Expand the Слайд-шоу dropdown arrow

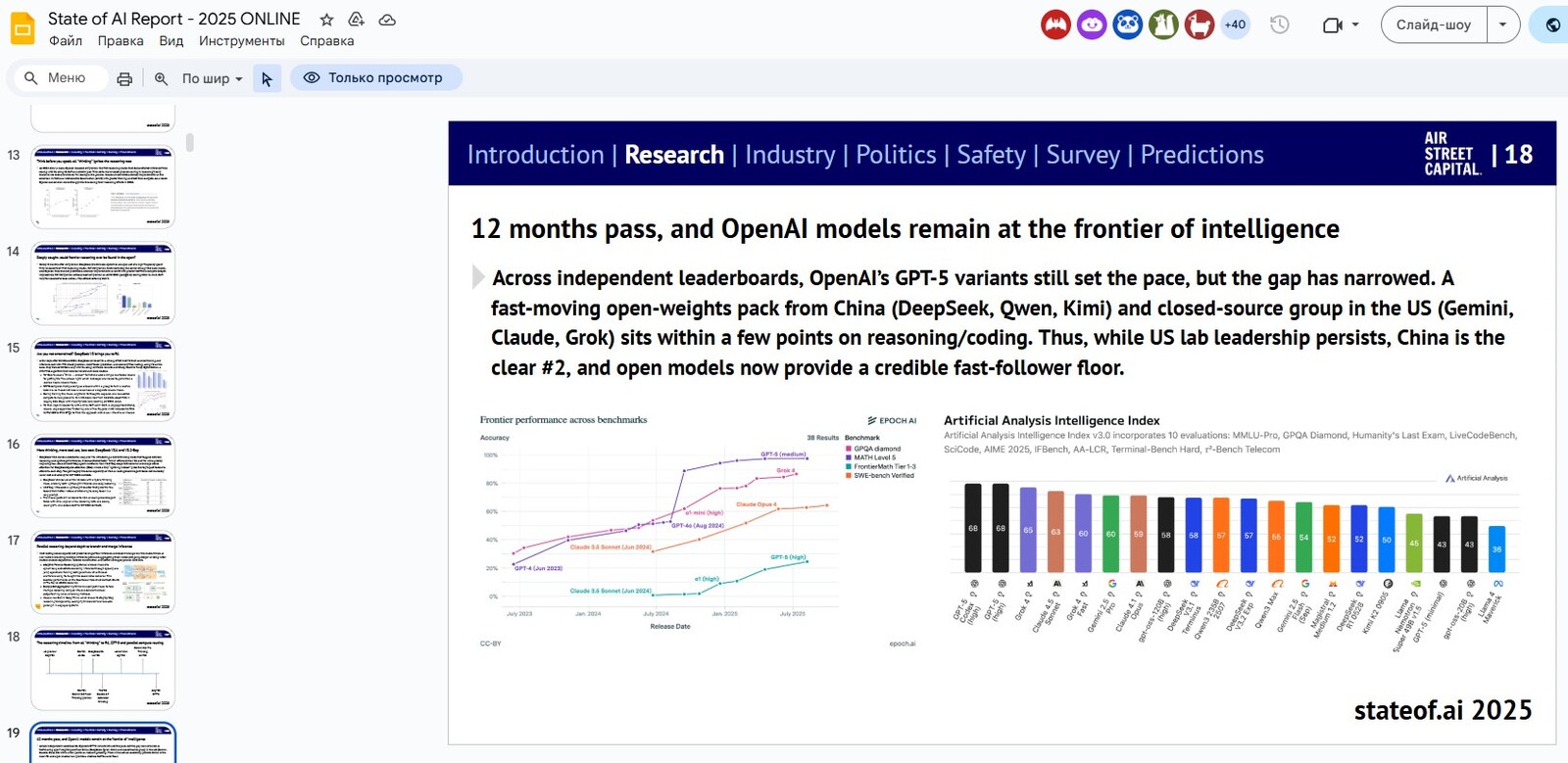point(1502,24)
